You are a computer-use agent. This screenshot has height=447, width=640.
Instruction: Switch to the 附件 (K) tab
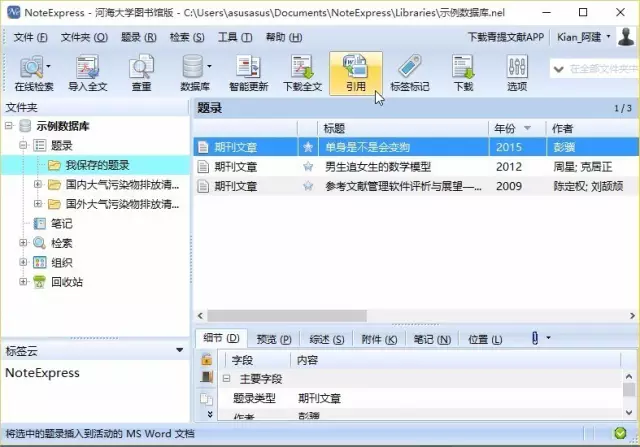coord(379,339)
